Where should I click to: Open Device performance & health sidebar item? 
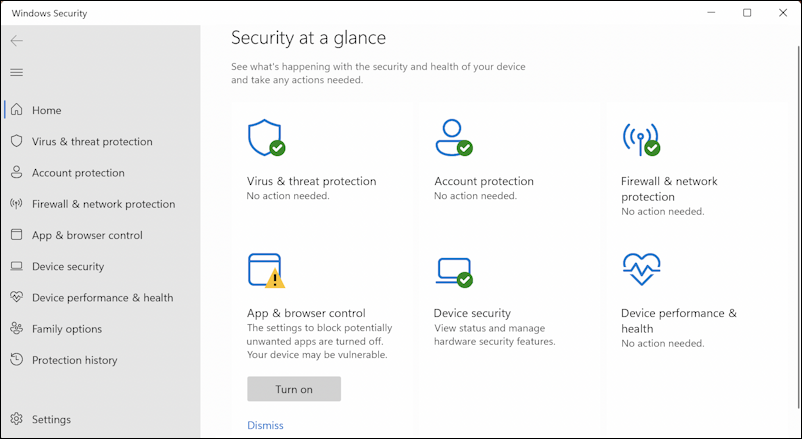coord(102,298)
